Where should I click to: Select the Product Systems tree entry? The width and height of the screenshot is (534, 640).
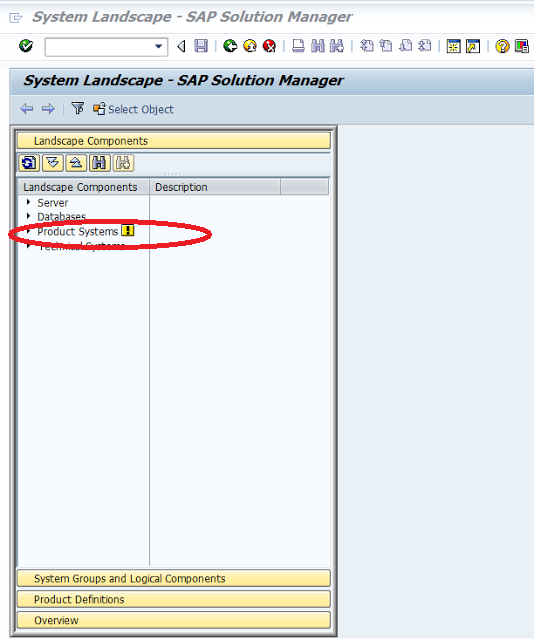click(78, 231)
